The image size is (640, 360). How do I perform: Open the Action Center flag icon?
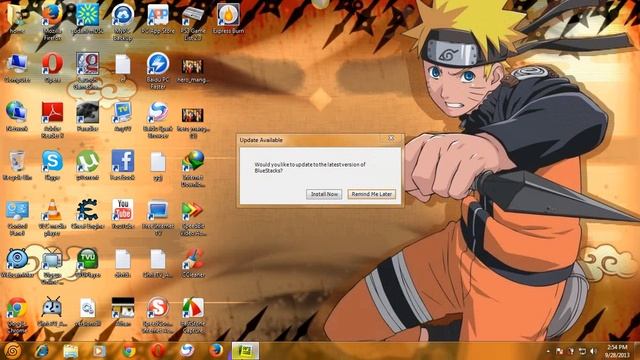(x=560, y=351)
